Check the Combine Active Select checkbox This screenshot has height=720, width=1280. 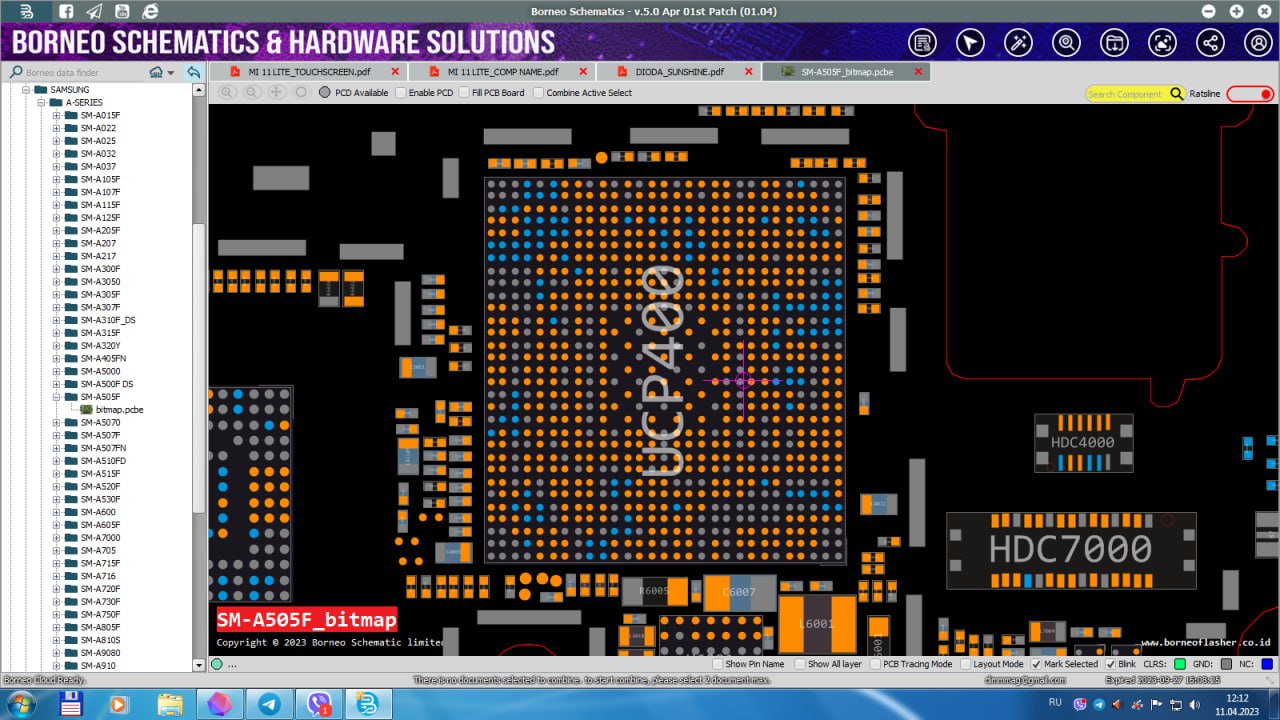tap(538, 93)
